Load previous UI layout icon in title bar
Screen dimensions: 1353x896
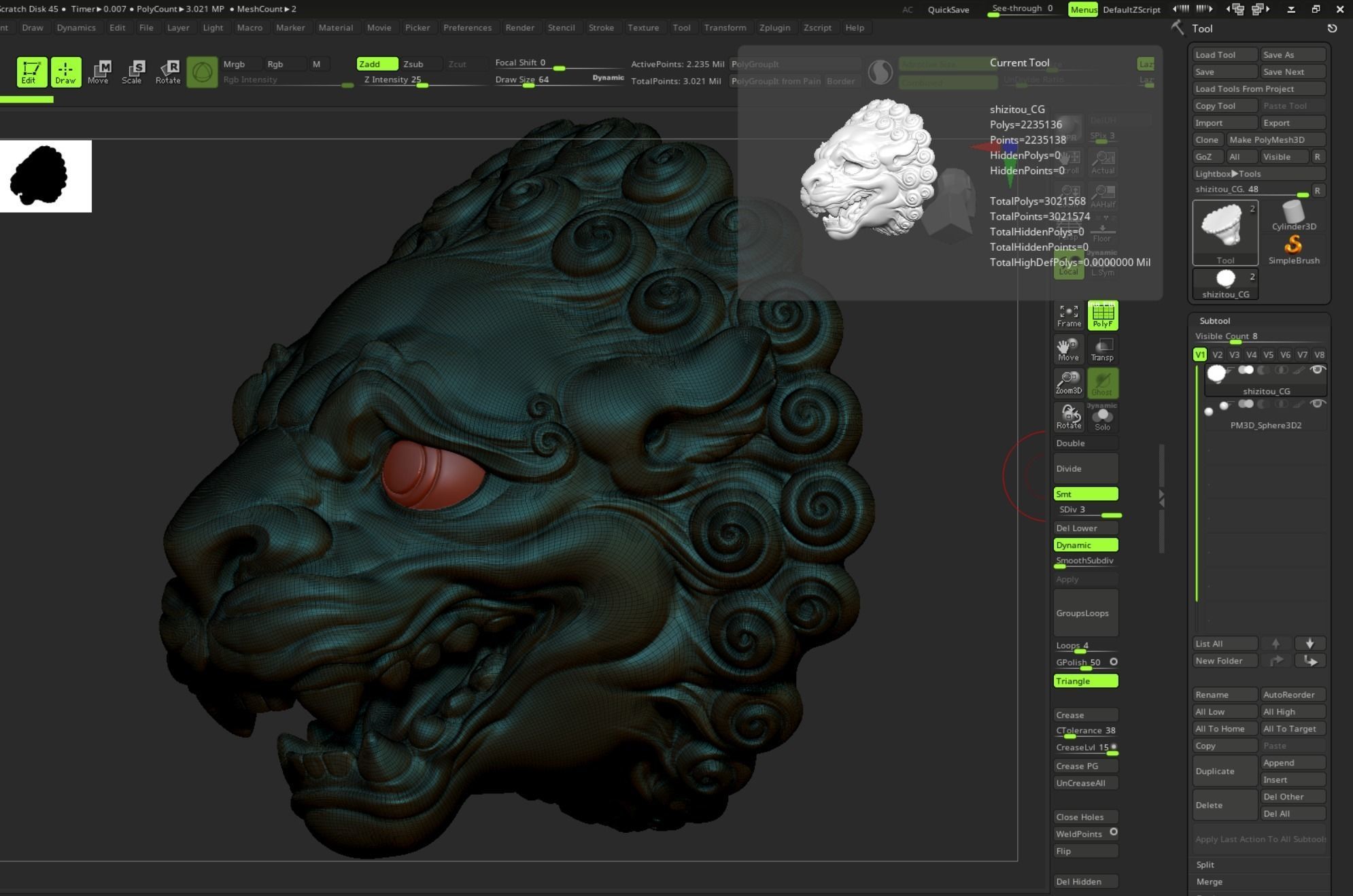1235,9
